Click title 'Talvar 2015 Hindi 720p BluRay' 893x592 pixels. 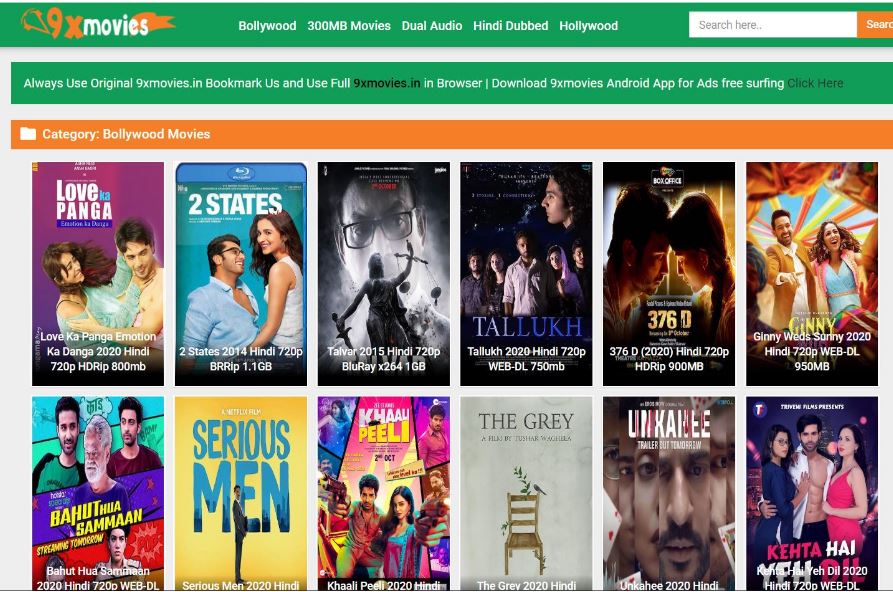[x=384, y=359]
